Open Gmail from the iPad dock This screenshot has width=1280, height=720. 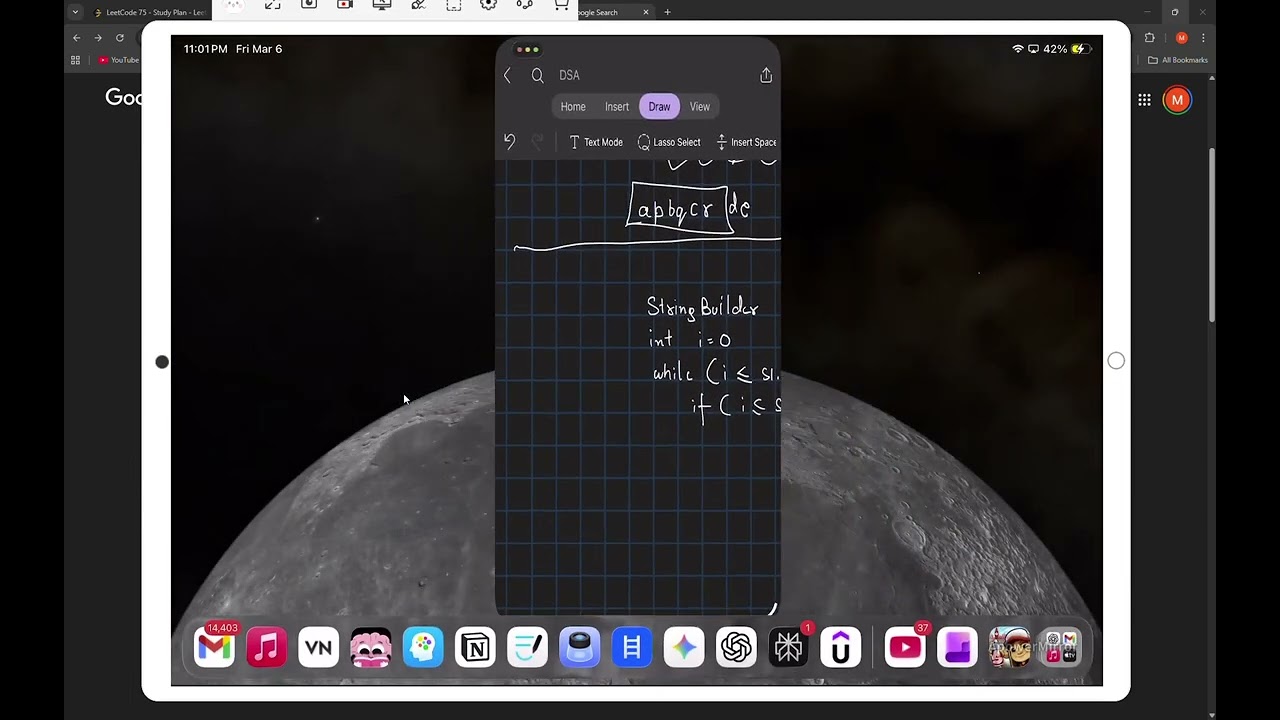pyautogui.click(x=214, y=647)
